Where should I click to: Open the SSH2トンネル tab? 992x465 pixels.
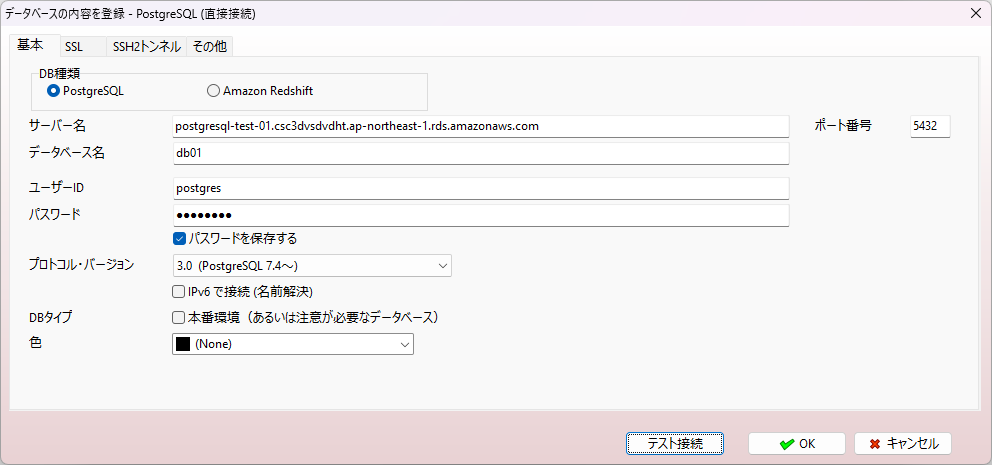(x=146, y=47)
